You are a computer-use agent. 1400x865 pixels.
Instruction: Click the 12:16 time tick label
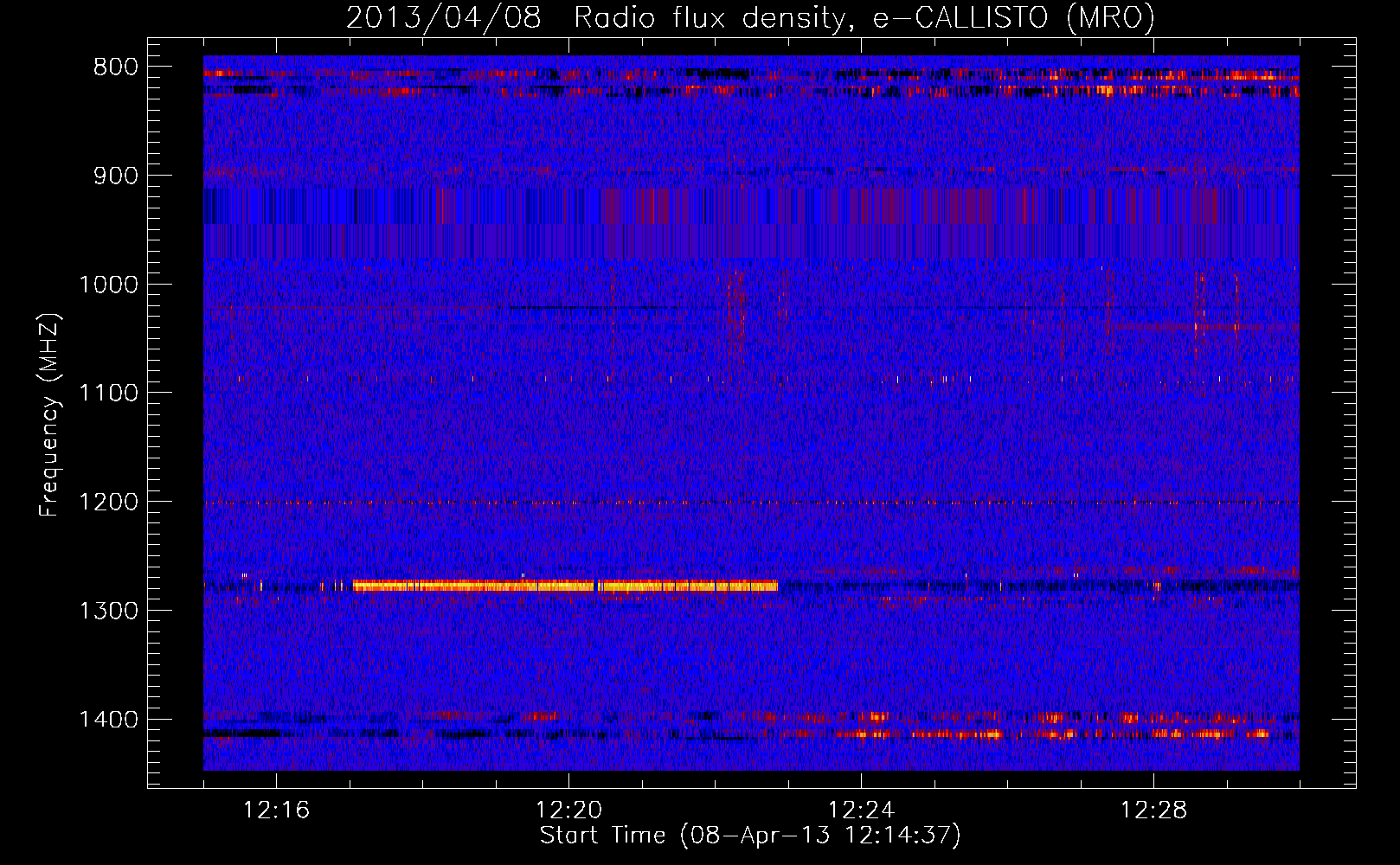coord(276,811)
